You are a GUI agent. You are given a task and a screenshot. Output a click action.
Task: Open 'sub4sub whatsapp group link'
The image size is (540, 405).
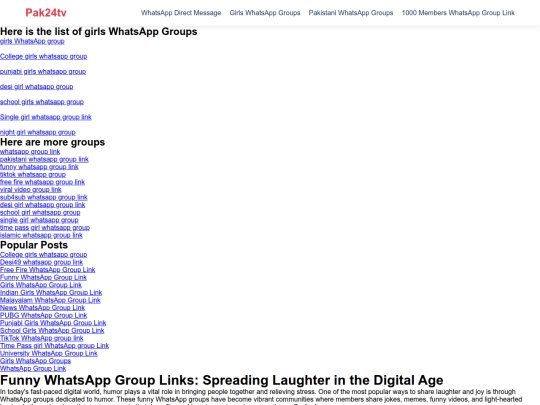coord(43,197)
